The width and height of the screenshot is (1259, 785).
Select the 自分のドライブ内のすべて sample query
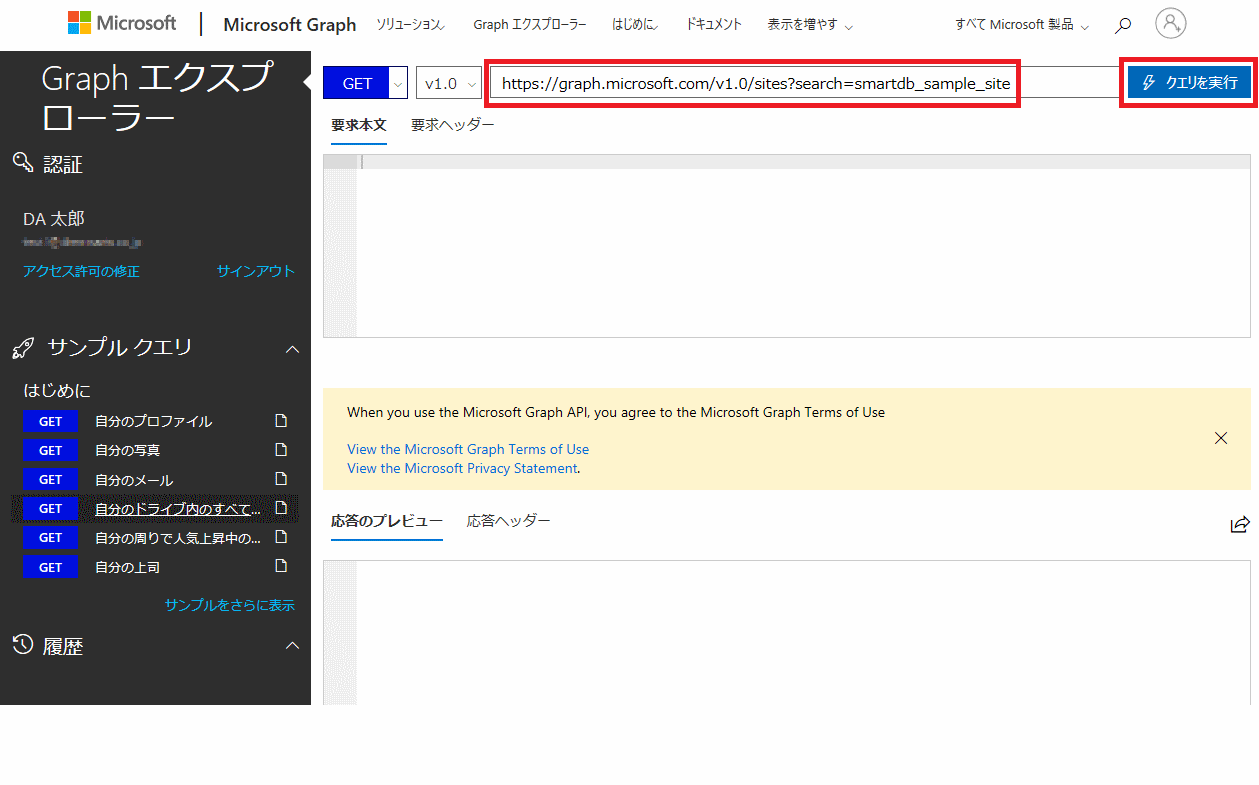(x=178, y=508)
